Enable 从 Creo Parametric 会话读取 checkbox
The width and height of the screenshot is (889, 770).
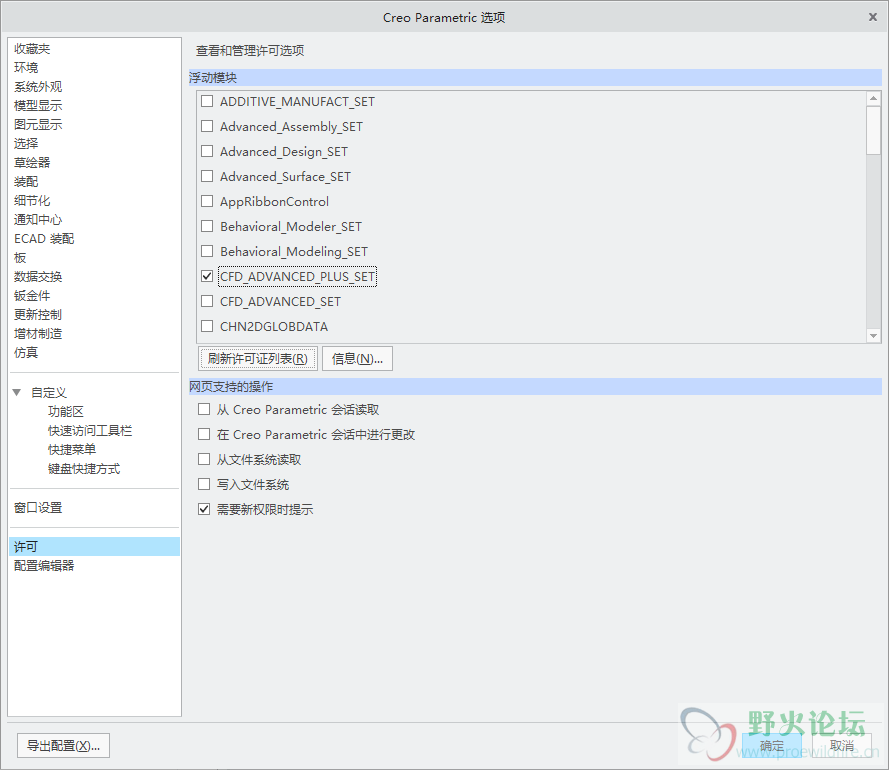[204, 409]
